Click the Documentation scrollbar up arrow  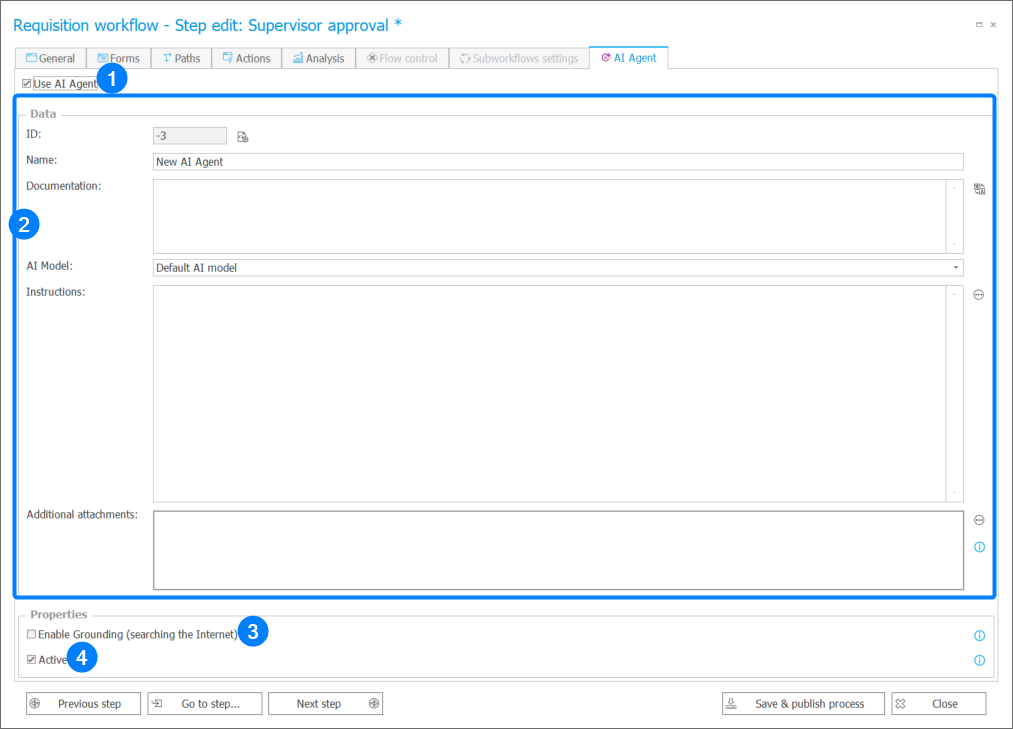coord(954,188)
